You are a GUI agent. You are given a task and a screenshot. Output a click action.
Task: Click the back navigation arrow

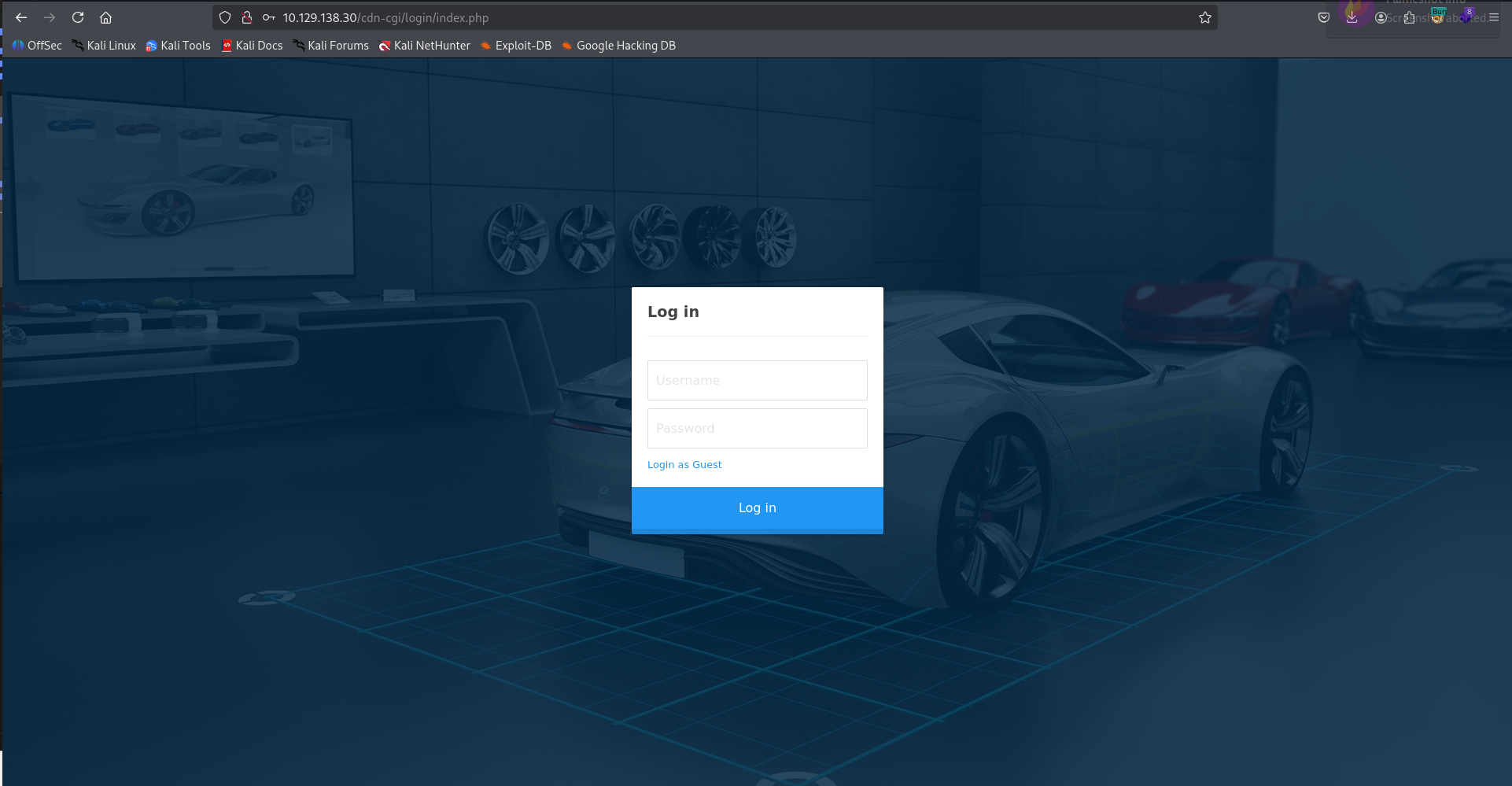[x=20, y=17]
